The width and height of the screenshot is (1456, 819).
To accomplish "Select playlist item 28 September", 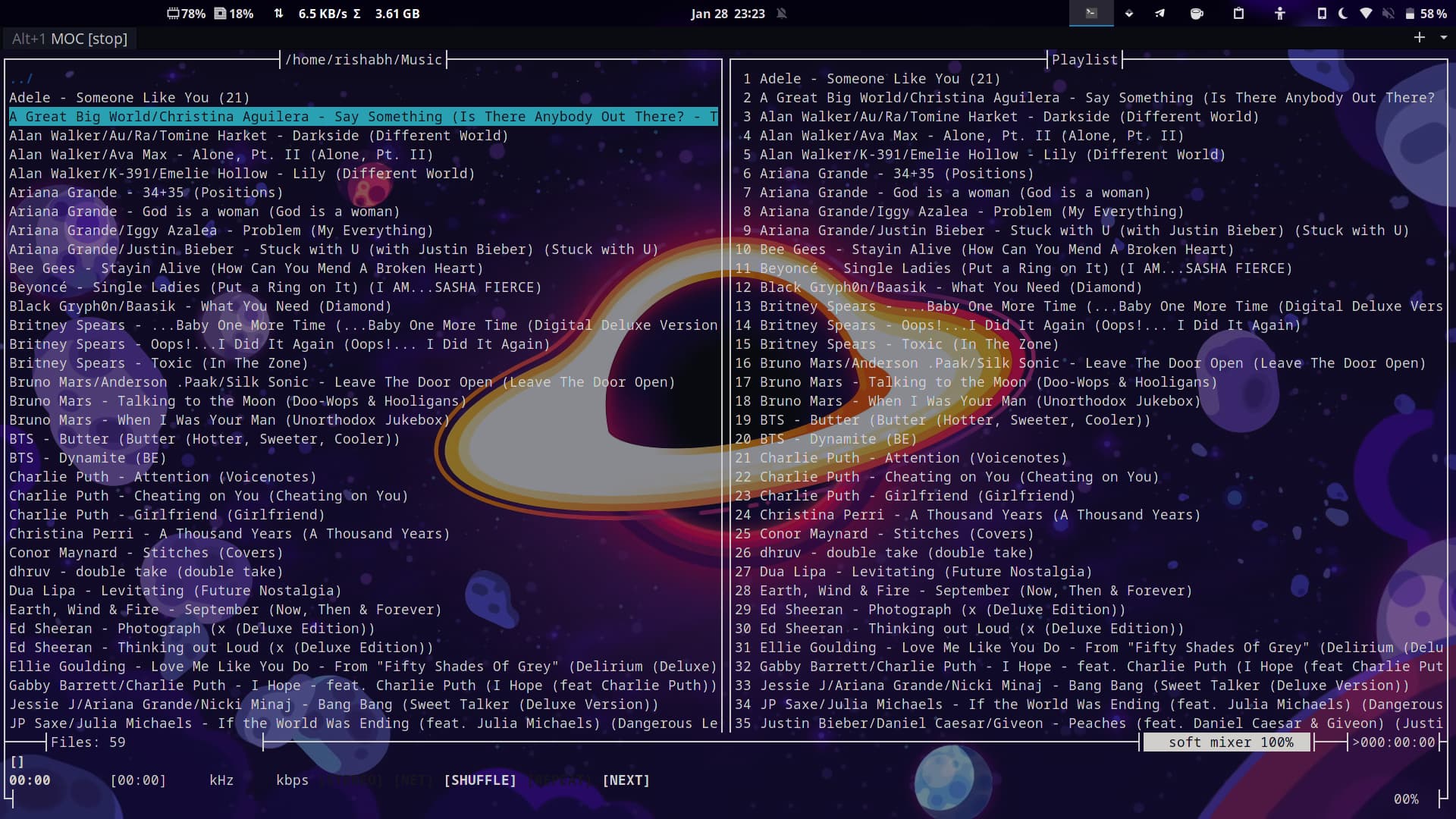I will click(963, 591).
